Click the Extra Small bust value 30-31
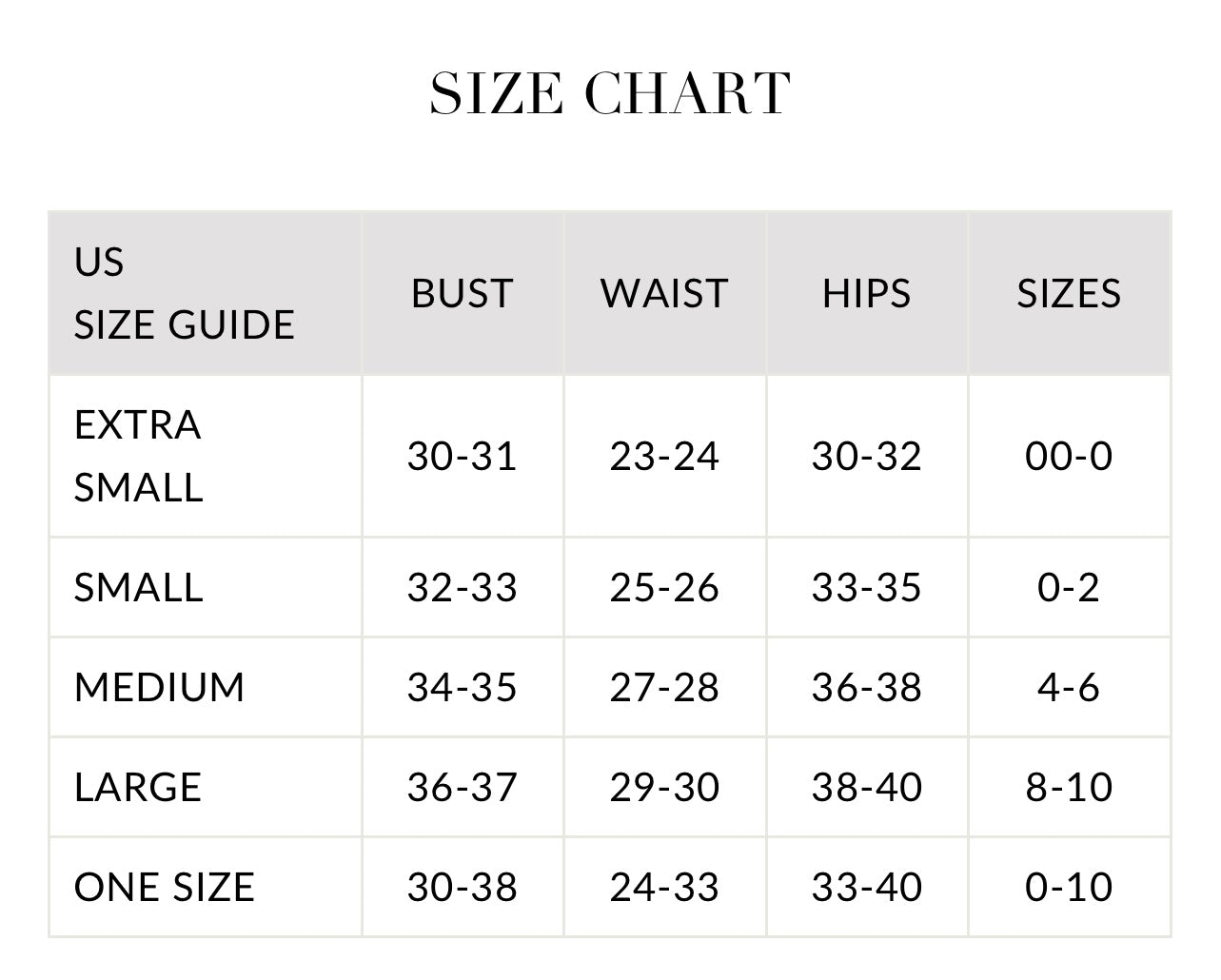 click(x=463, y=456)
